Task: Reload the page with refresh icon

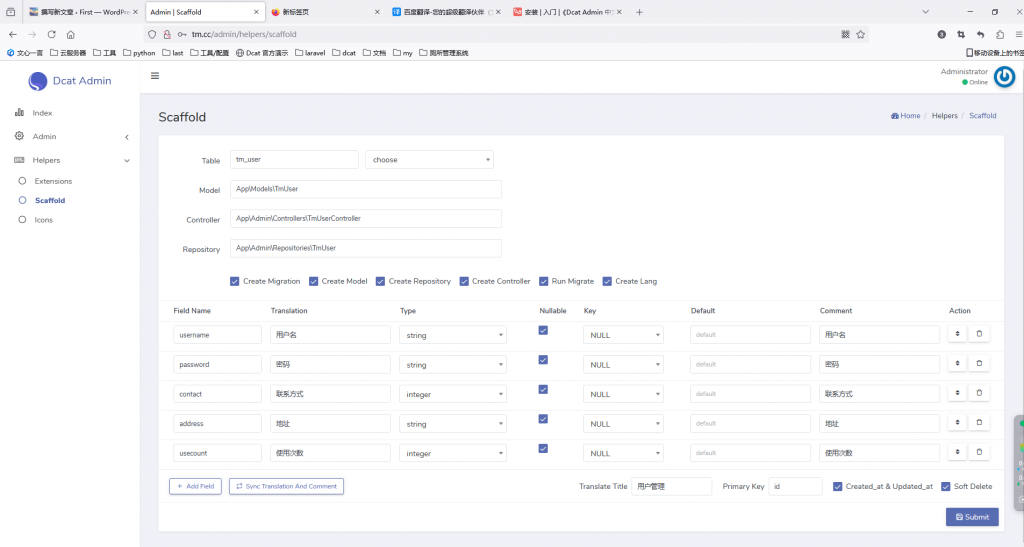Action: point(52,35)
